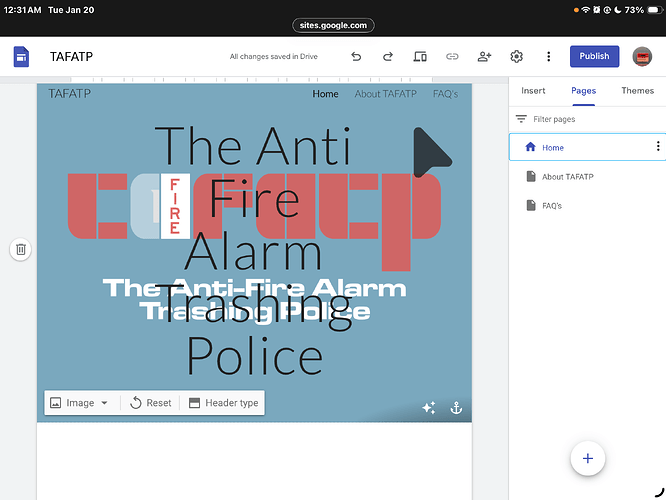Image resolution: width=666 pixels, height=500 pixels.
Task: Click the undo arrow in toolbar
Action: coord(356,57)
